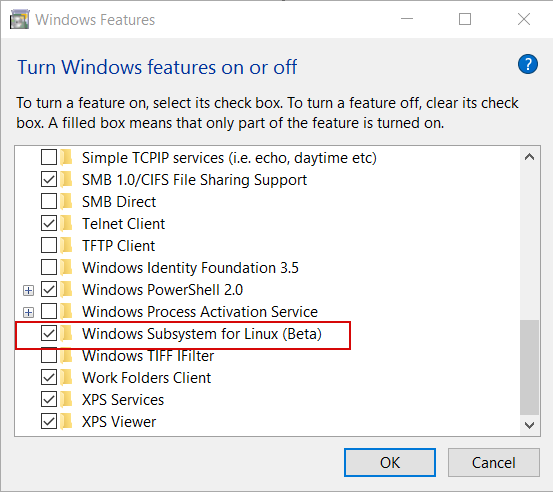Open the blue help question mark icon
This screenshot has width=553, height=493.
pos(528,64)
